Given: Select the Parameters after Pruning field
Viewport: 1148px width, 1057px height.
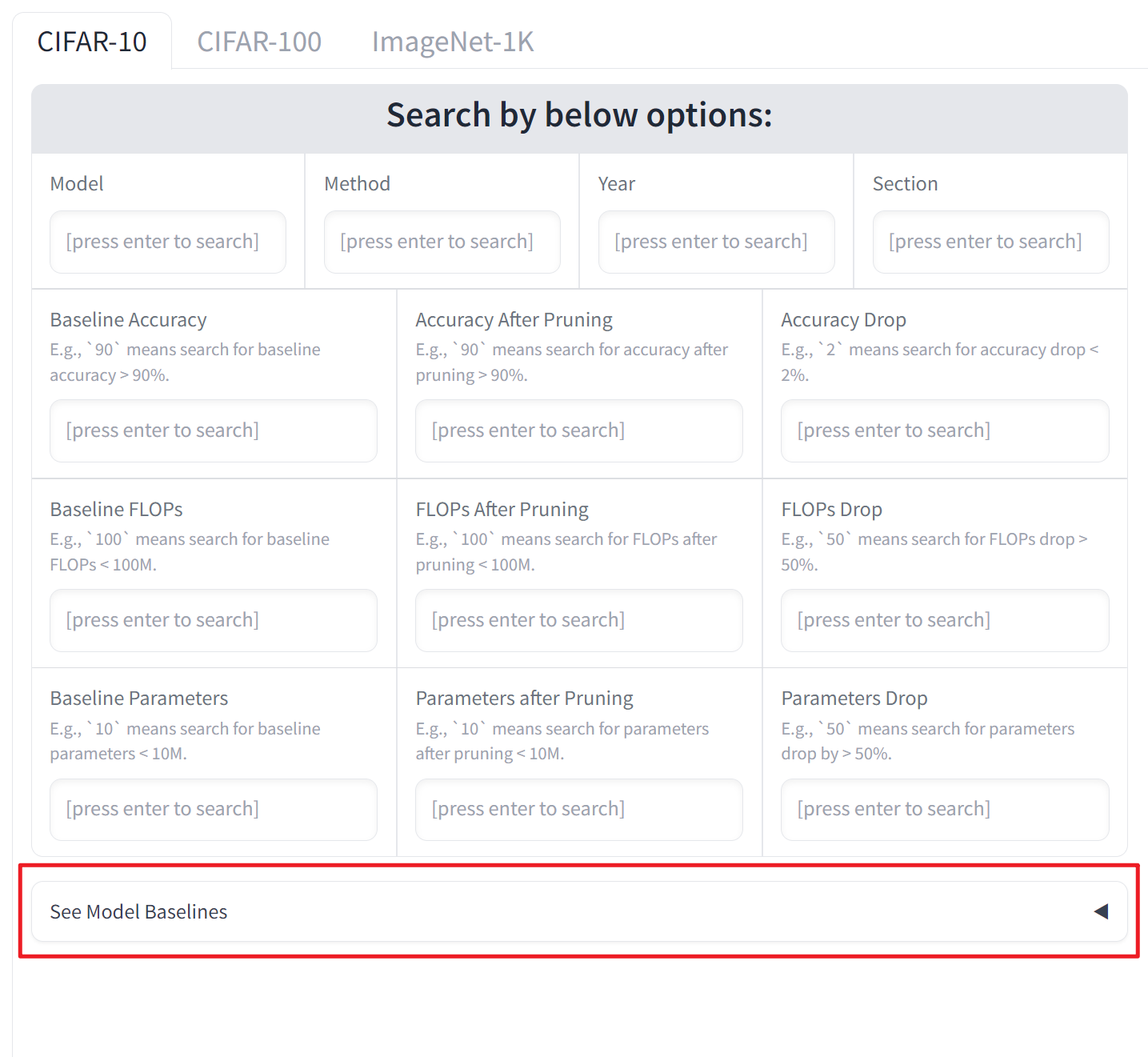Looking at the screenshot, I should 579,809.
